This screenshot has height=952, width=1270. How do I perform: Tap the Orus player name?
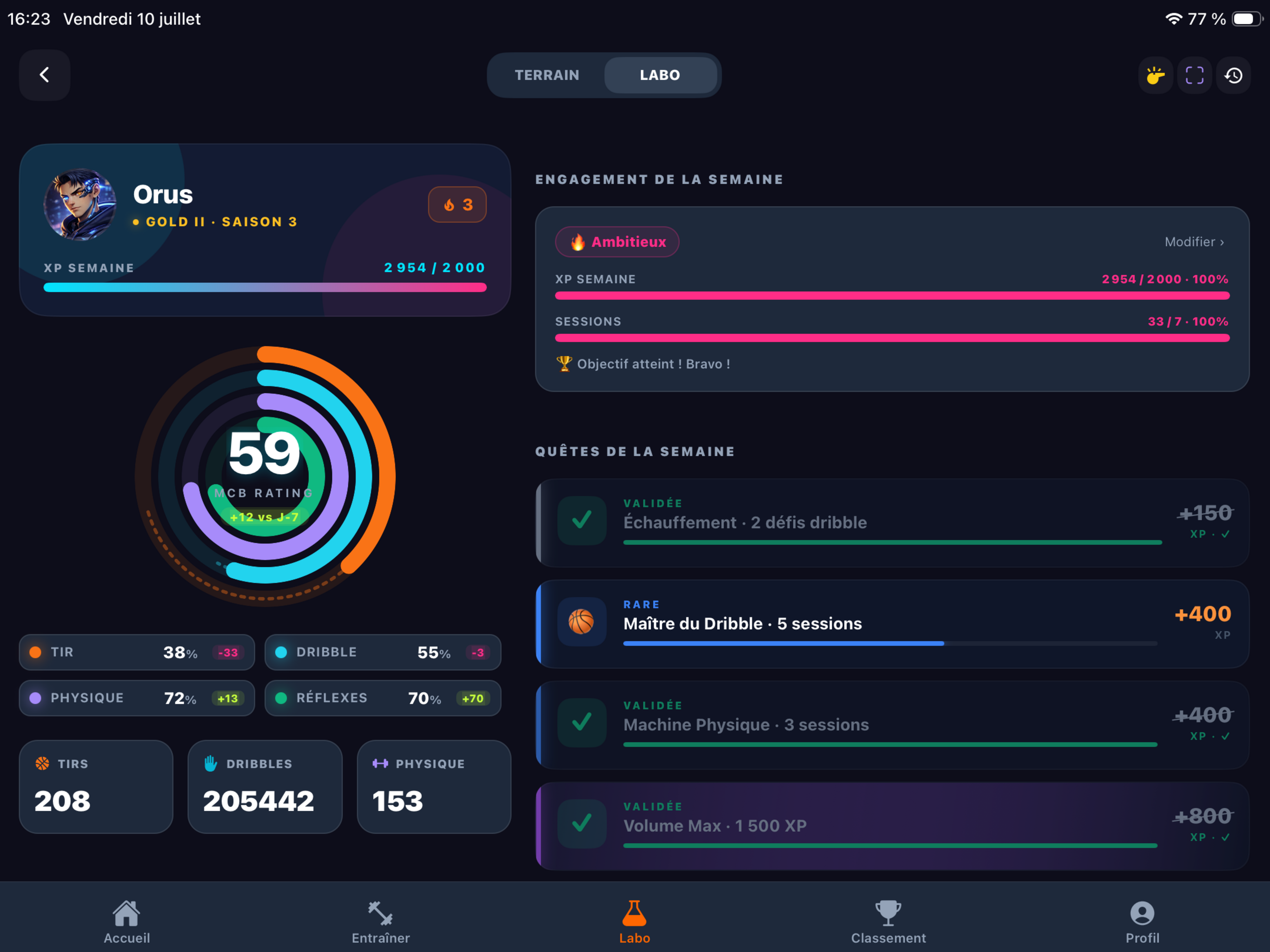[x=163, y=195]
